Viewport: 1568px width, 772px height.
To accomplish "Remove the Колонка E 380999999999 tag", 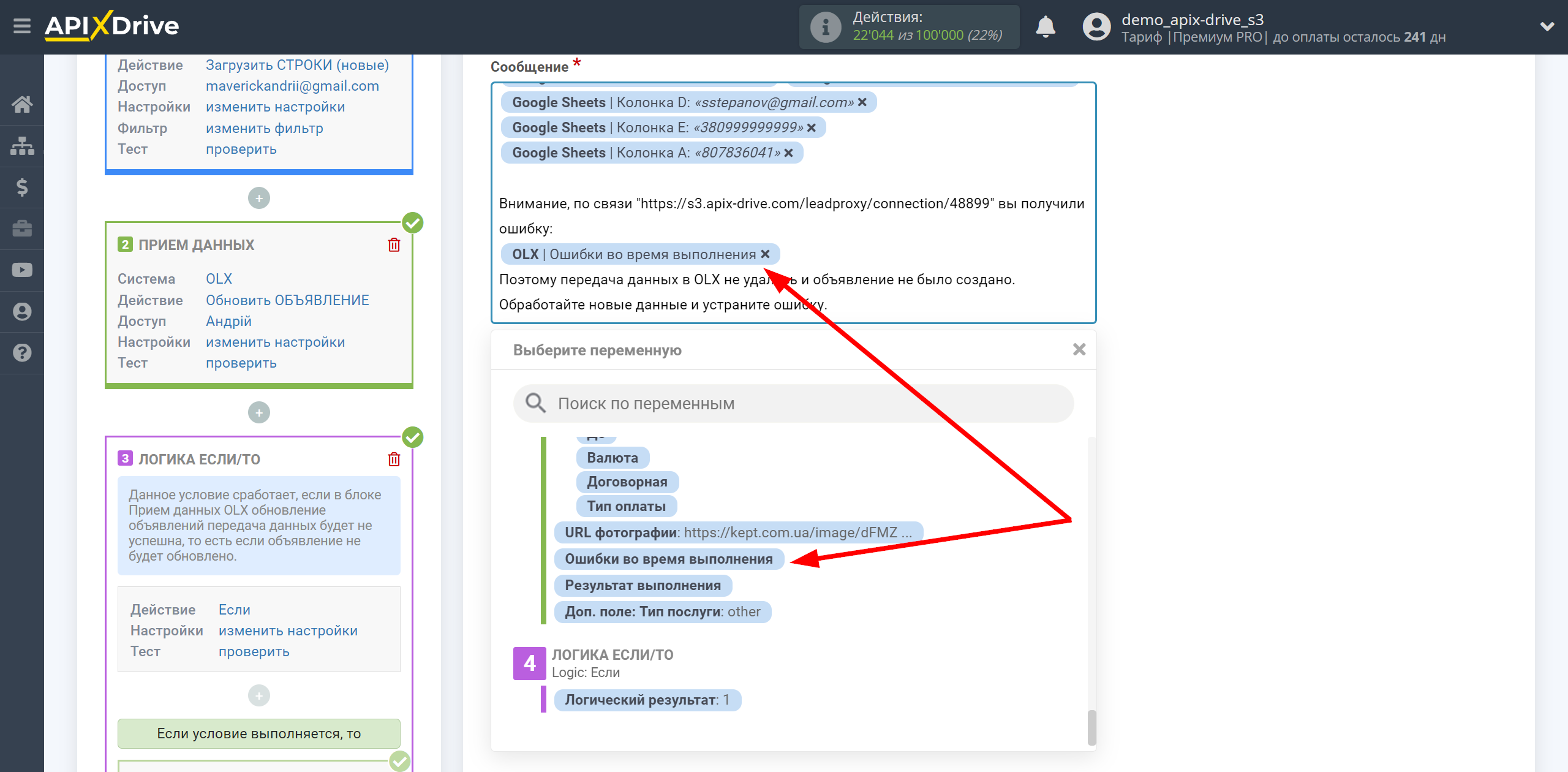I will [x=812, y=127].
